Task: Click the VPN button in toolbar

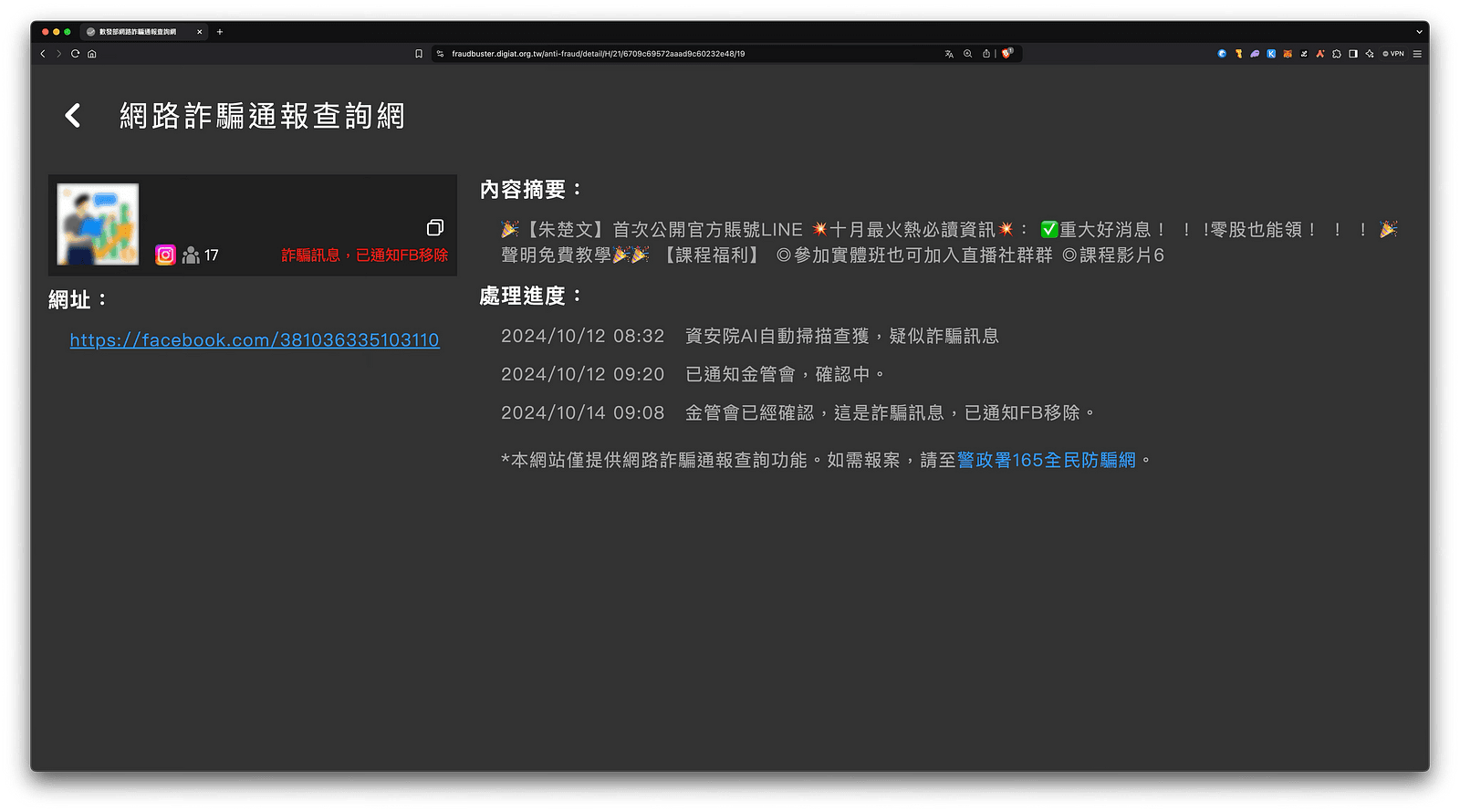Action: [x=1393, y=54]
